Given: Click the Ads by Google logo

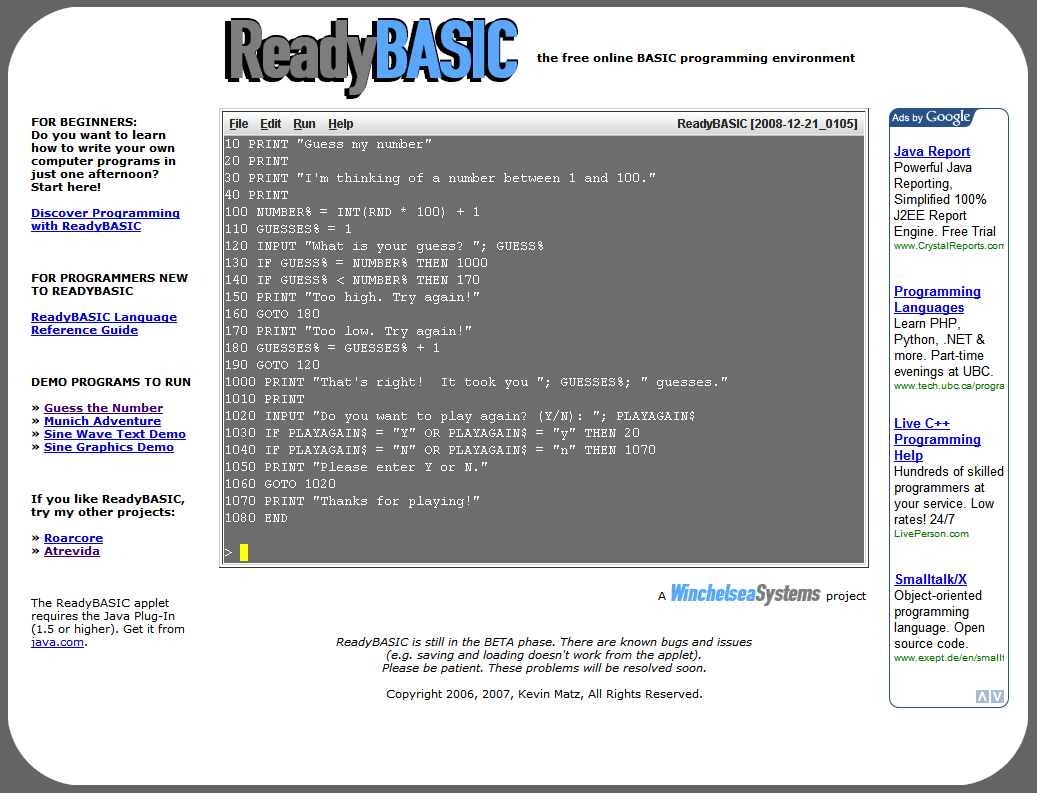Looking at the screenshot, I should [931, 118].
